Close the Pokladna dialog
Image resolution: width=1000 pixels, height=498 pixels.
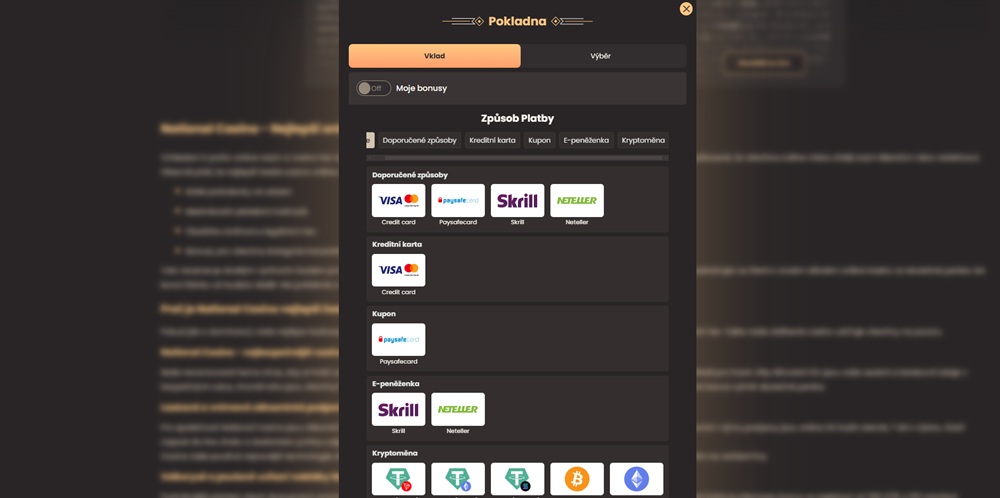686,9
